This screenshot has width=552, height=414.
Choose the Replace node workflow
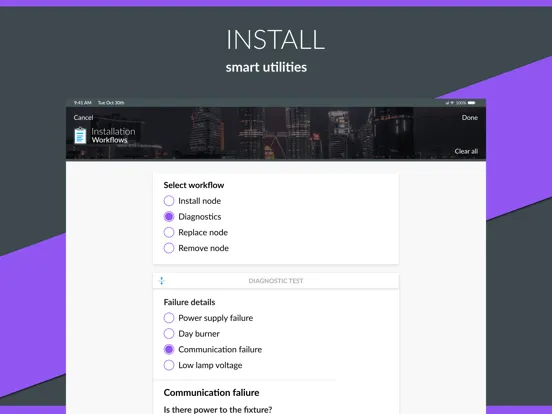point(169,232)
